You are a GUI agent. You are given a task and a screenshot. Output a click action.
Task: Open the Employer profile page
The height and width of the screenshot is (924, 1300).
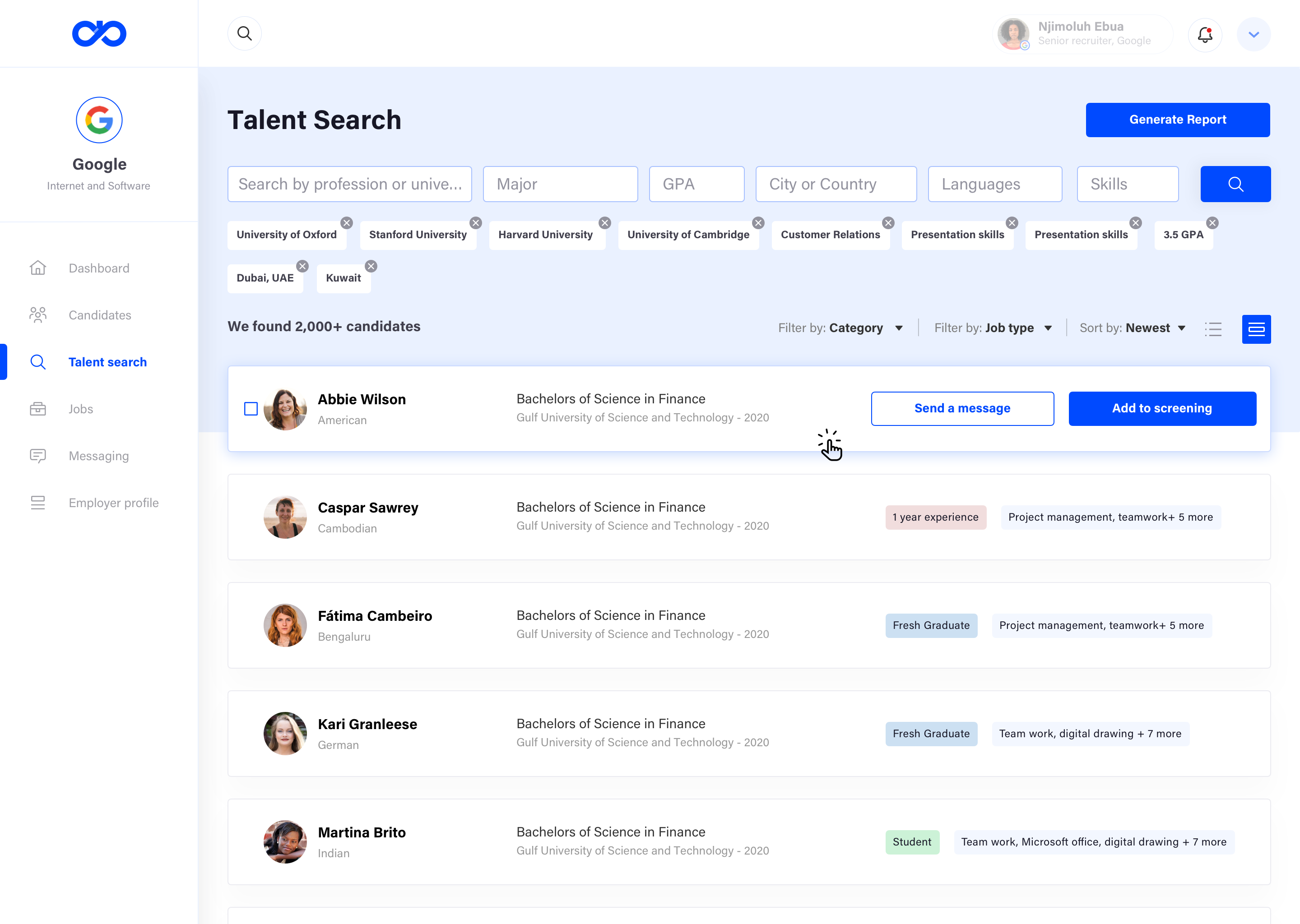pos(113,503)
